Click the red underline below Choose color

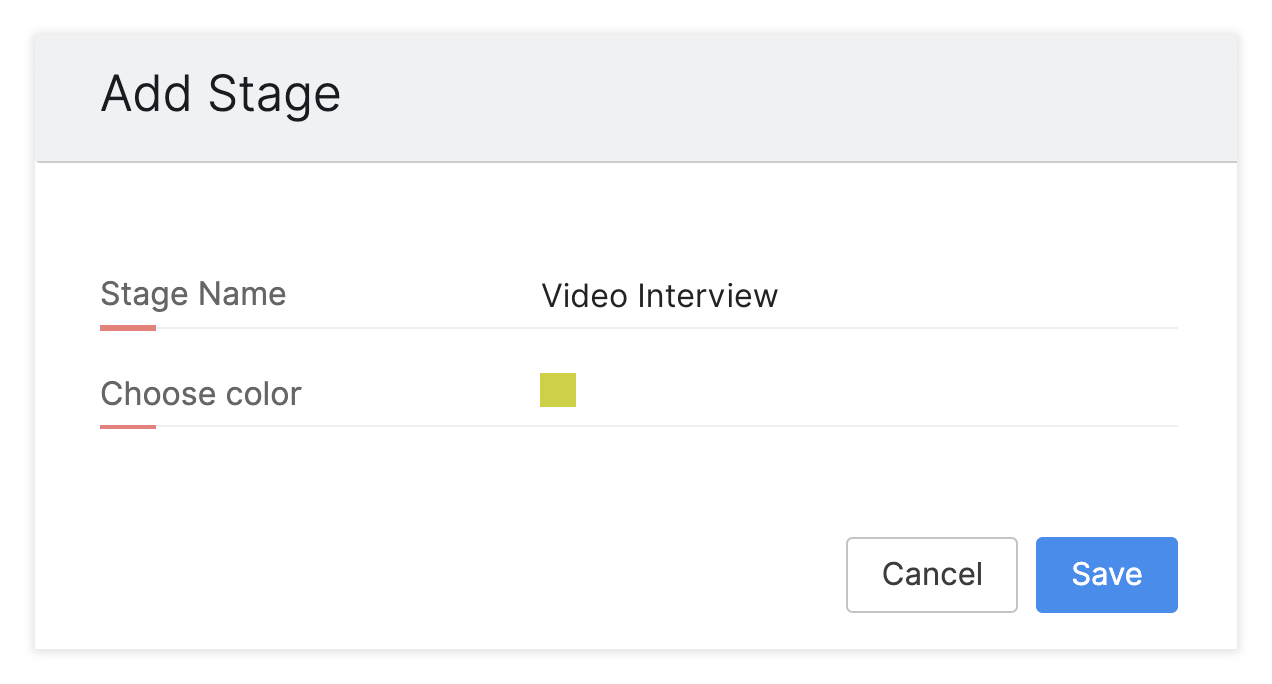[x=128, y=427]
